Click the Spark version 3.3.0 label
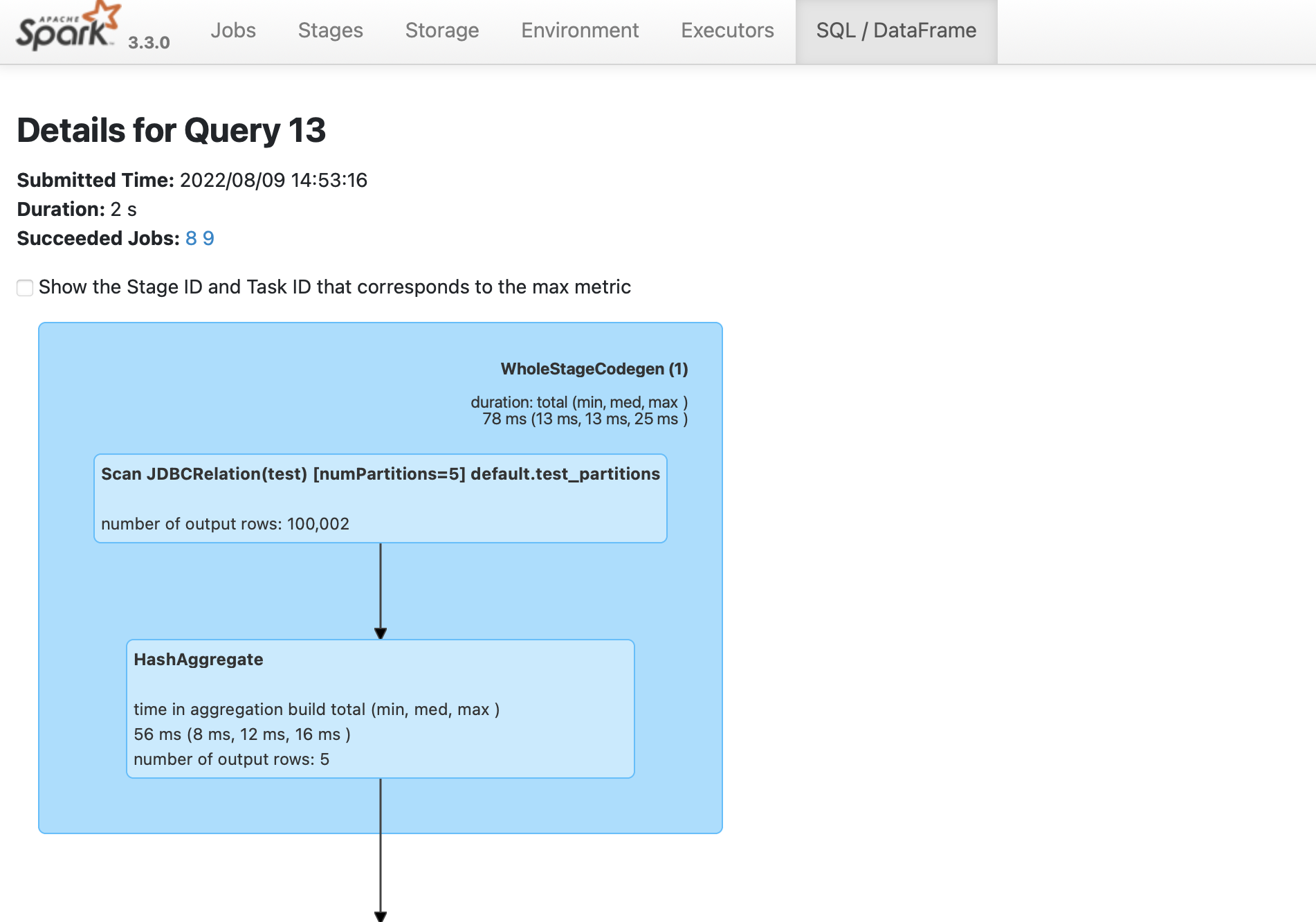Image resolution: width=1316 pixels, height=922 pixels. click(x=149, y=42)
